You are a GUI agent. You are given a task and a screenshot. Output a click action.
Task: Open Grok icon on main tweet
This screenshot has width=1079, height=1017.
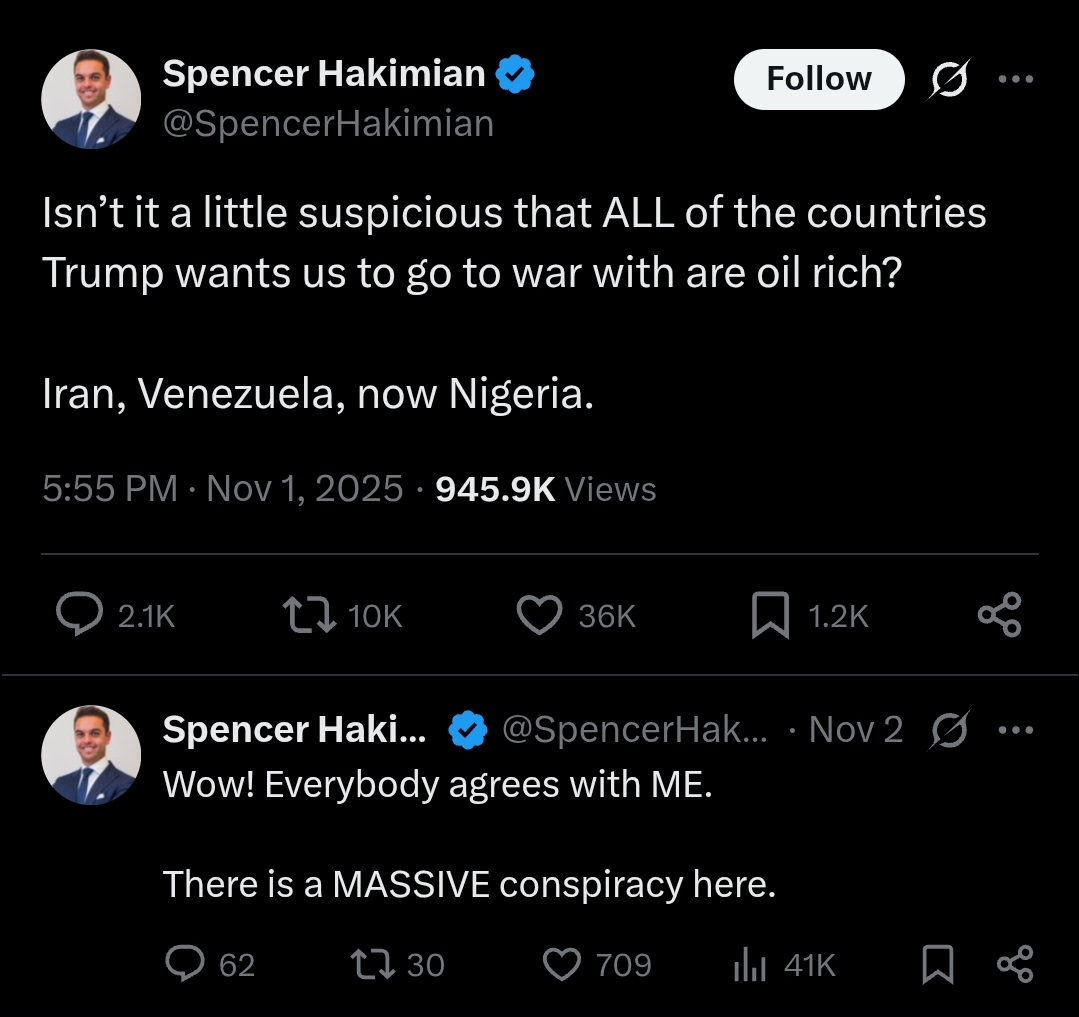click(948, 79)
